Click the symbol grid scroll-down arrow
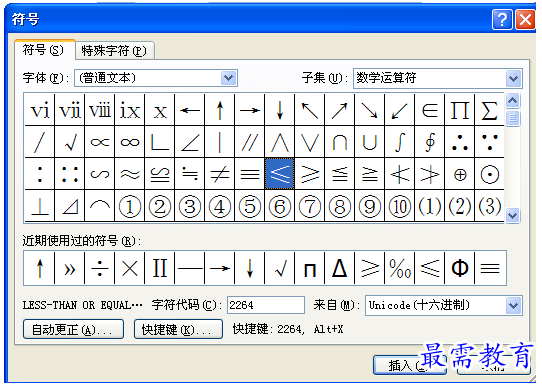The width and height of the screenshot is (542, 387). click(512, 215)
